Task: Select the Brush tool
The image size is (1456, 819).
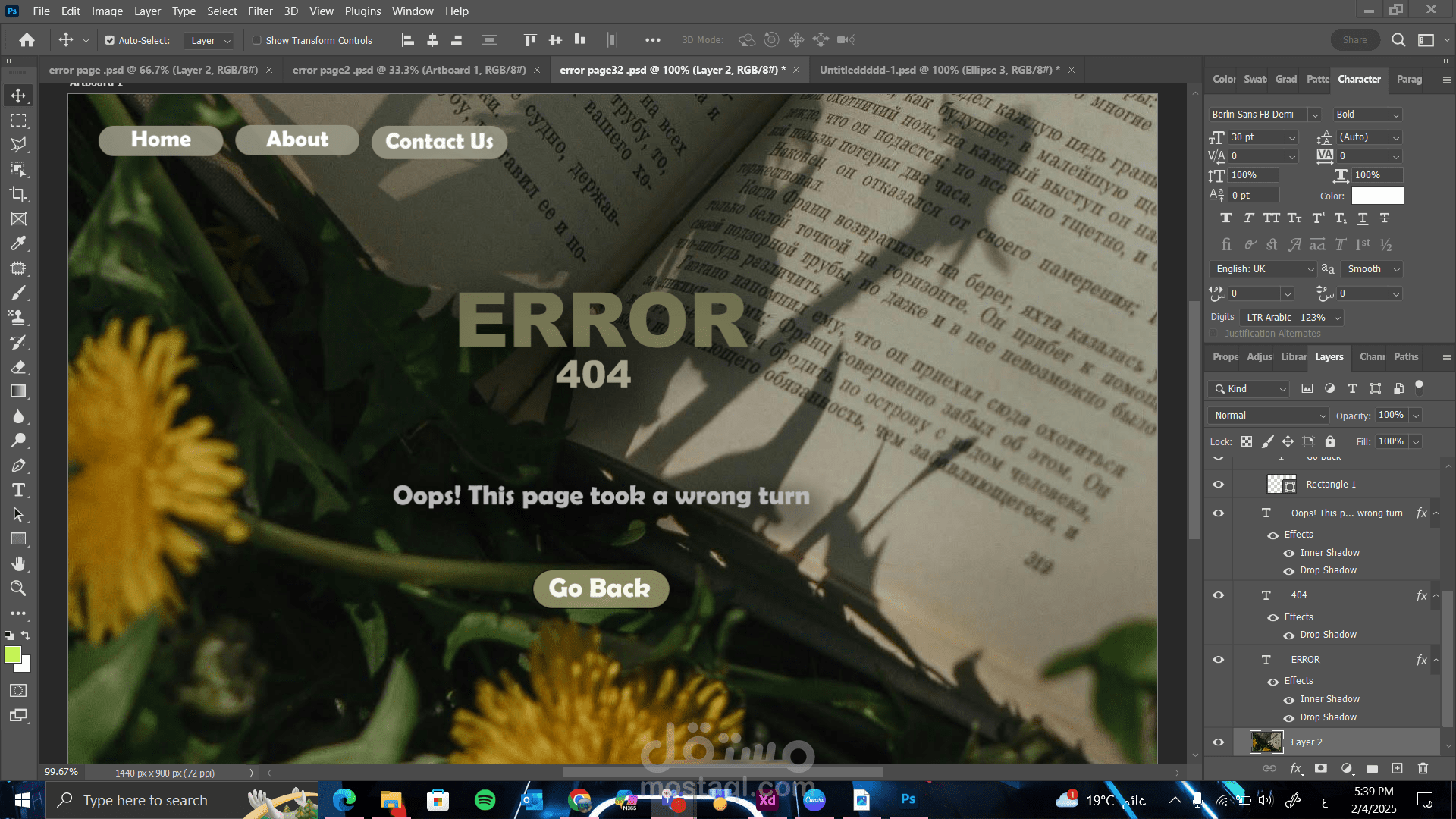Action: pyautogui.click(x=19, y=293)
